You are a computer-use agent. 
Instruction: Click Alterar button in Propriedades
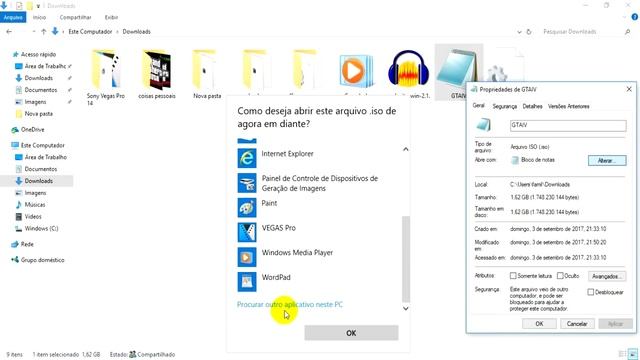[x=607, y=160]
